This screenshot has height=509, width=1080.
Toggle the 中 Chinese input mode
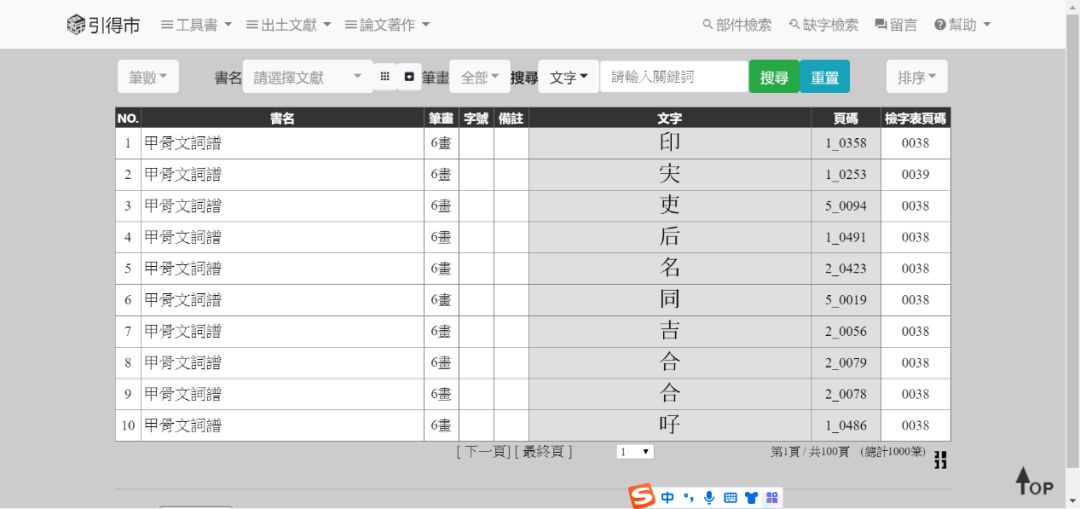tap(667, 497)
